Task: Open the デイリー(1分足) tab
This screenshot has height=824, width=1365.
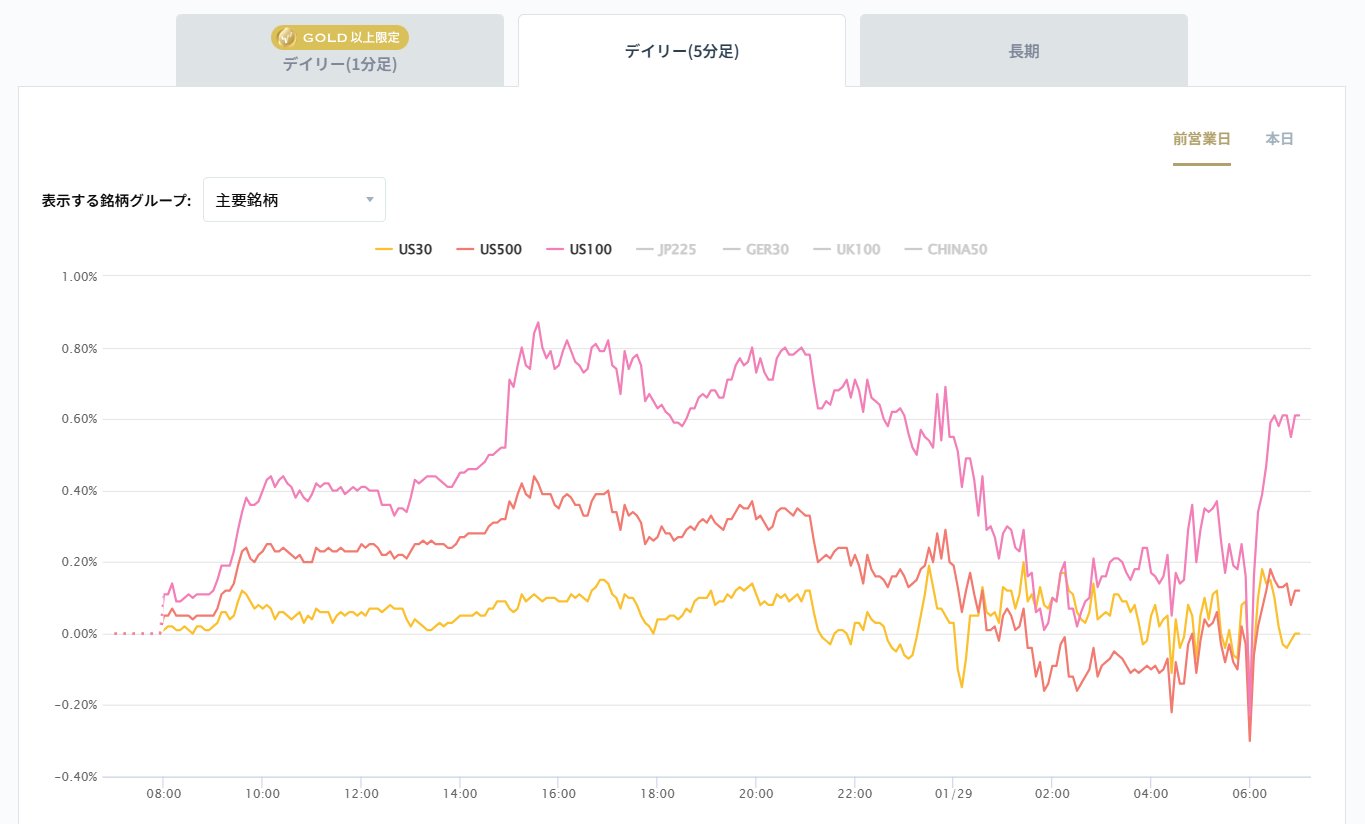Action: (x=340, y=64)
